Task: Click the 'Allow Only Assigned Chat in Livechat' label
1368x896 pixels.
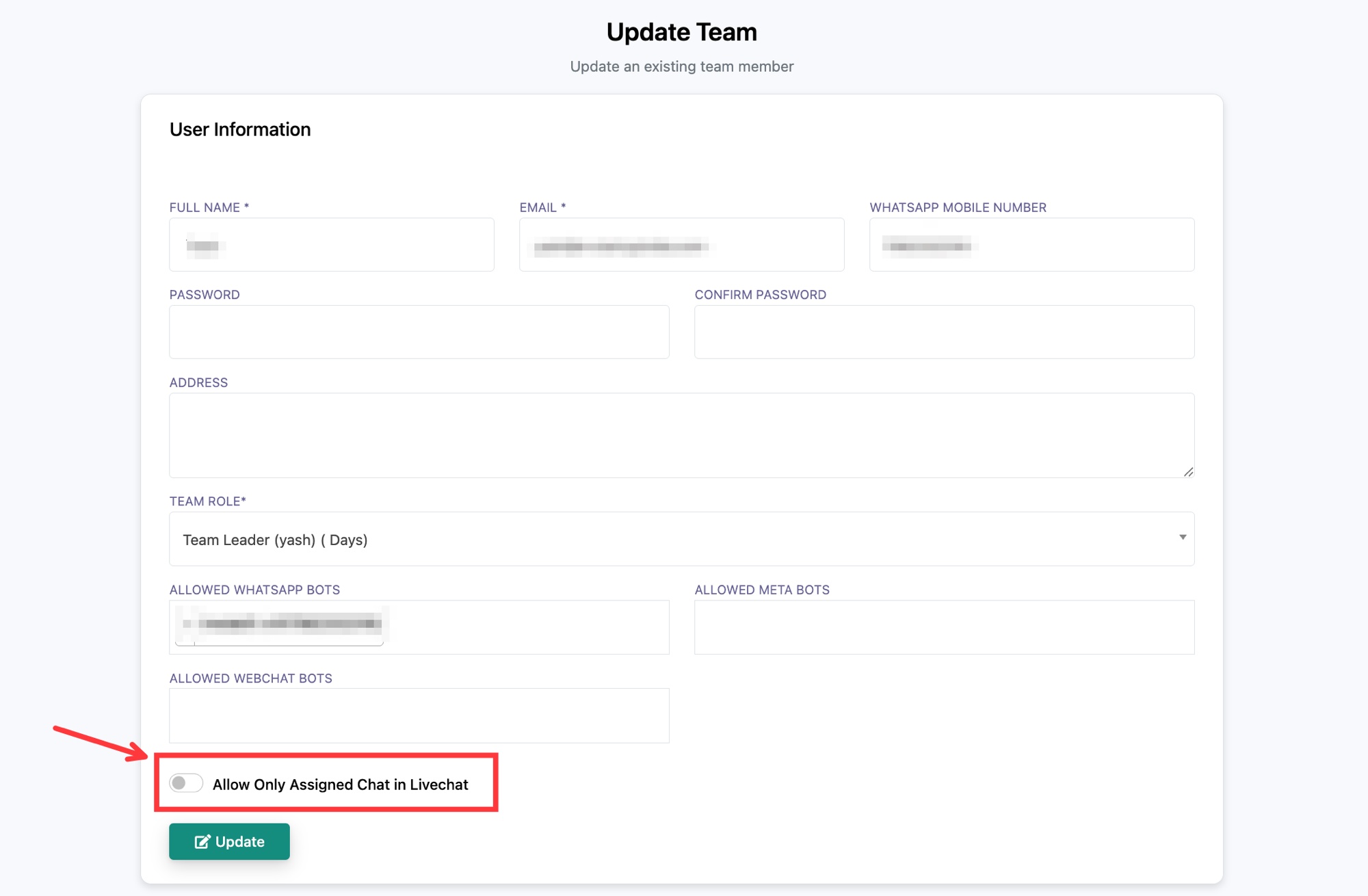Action: point(340,785)
